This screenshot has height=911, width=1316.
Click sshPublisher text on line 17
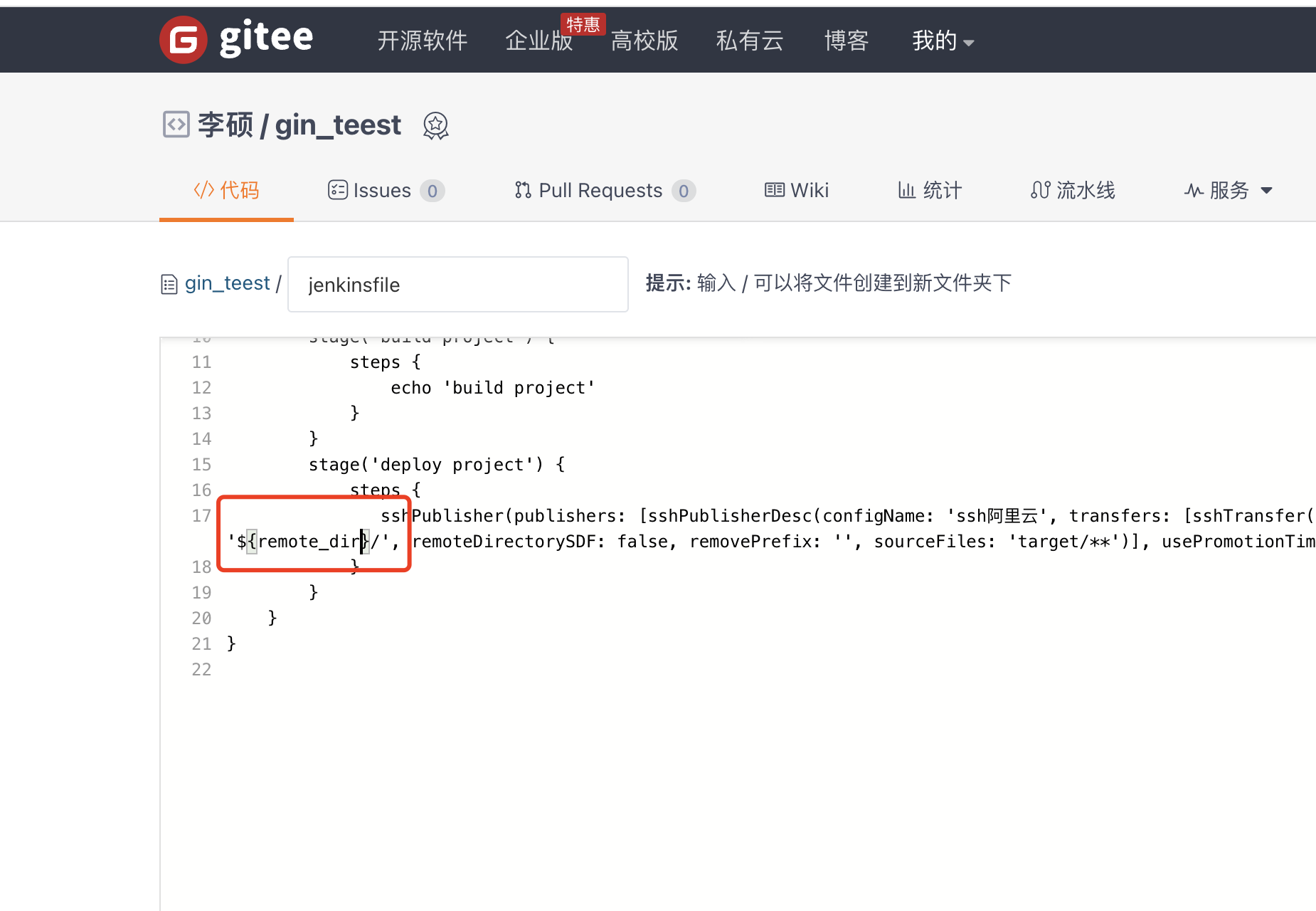442,516
